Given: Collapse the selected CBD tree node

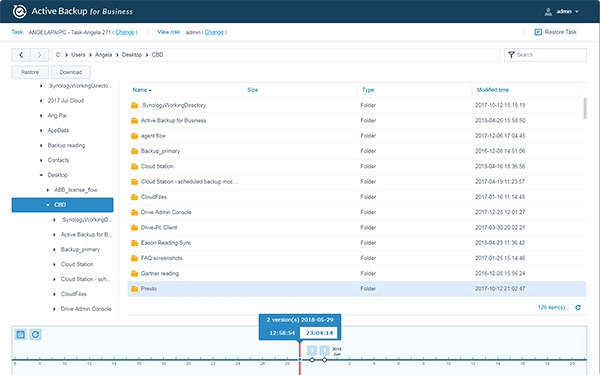Looking at the screenshot, I should [x=47, y=205].
